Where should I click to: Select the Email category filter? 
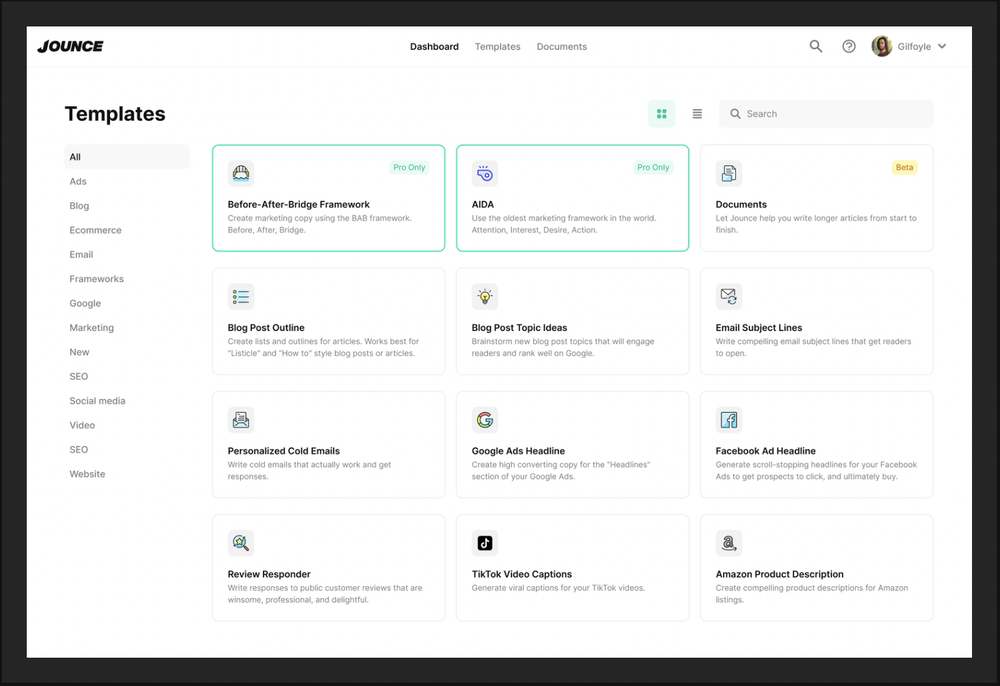(81, 254)
